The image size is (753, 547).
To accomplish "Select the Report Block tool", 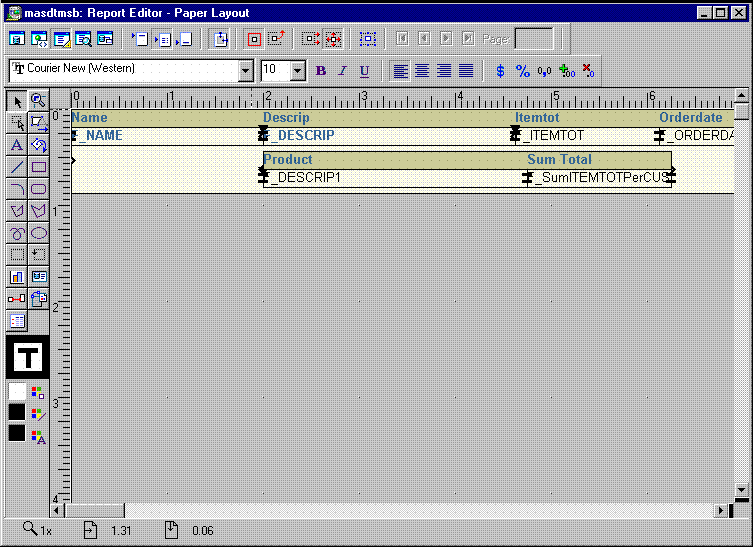I will [x=17, y=321].
